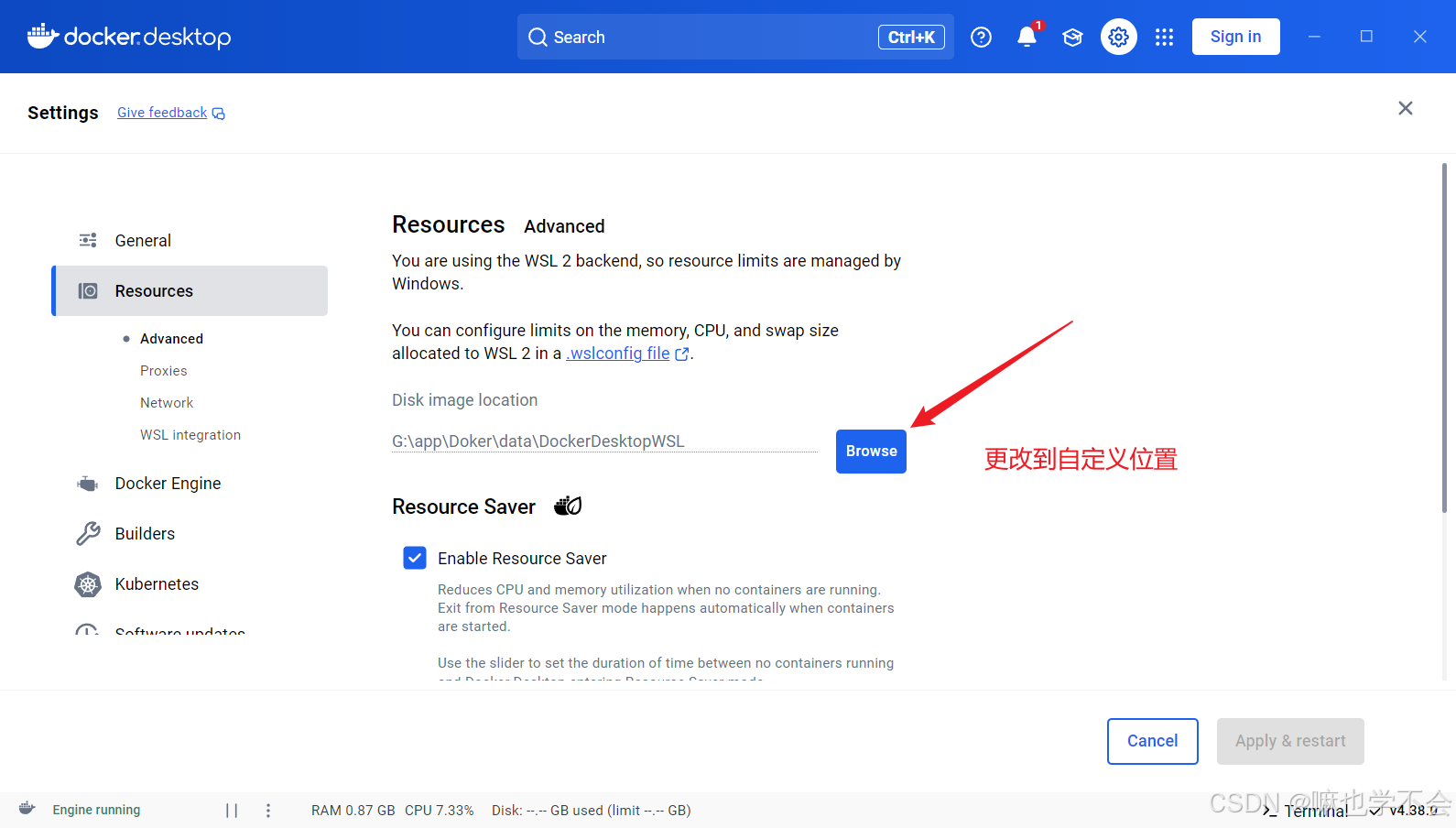This screenshot has height=828, width=1456.
Task: Open the Terminal in the status bar
Action: (x=1306, y=811)
